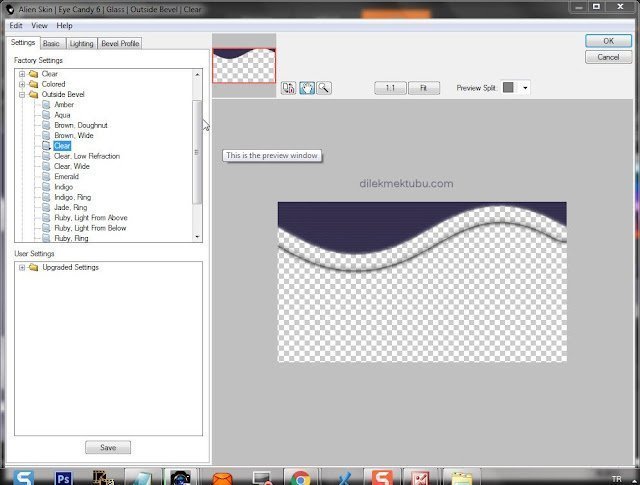Switch to the Bevel Profile tab
Image resolution: width=640 pixels, height=485 pixels.
pos(120,44)
